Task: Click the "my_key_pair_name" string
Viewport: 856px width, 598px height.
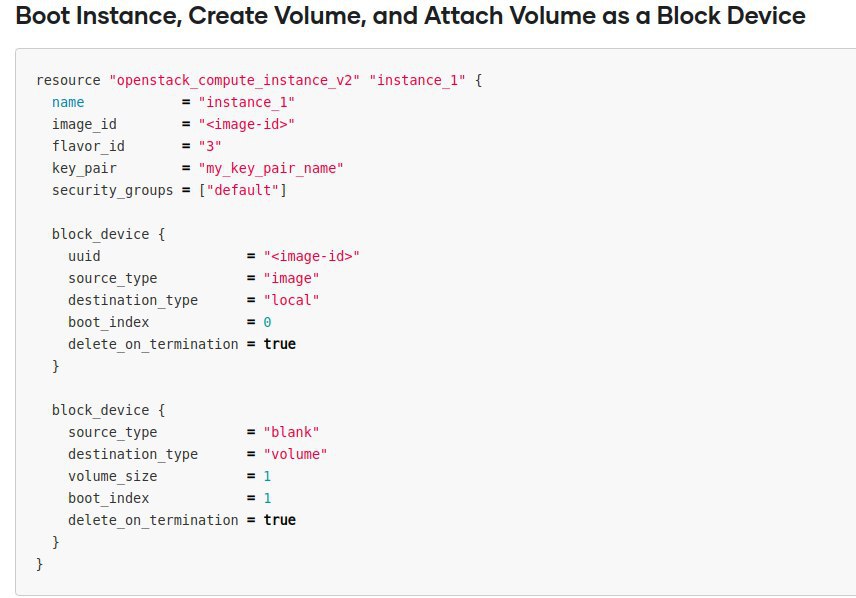Action: [271, 168]
